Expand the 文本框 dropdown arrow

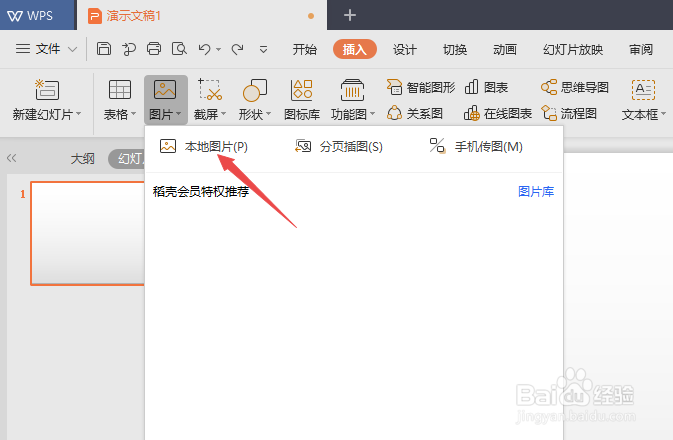click(664, 114)
